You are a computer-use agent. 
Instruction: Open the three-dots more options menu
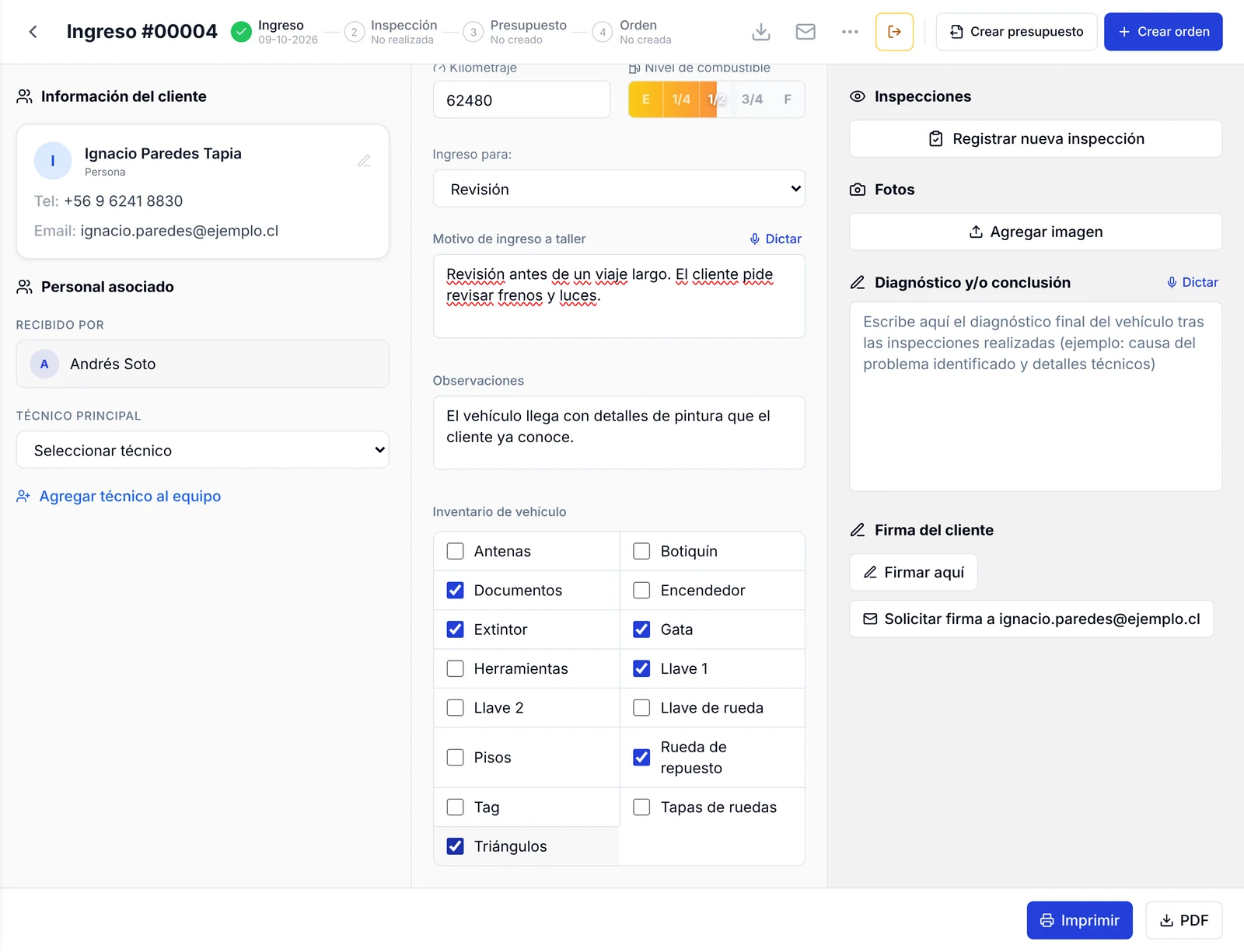click(x=850, y=32)
